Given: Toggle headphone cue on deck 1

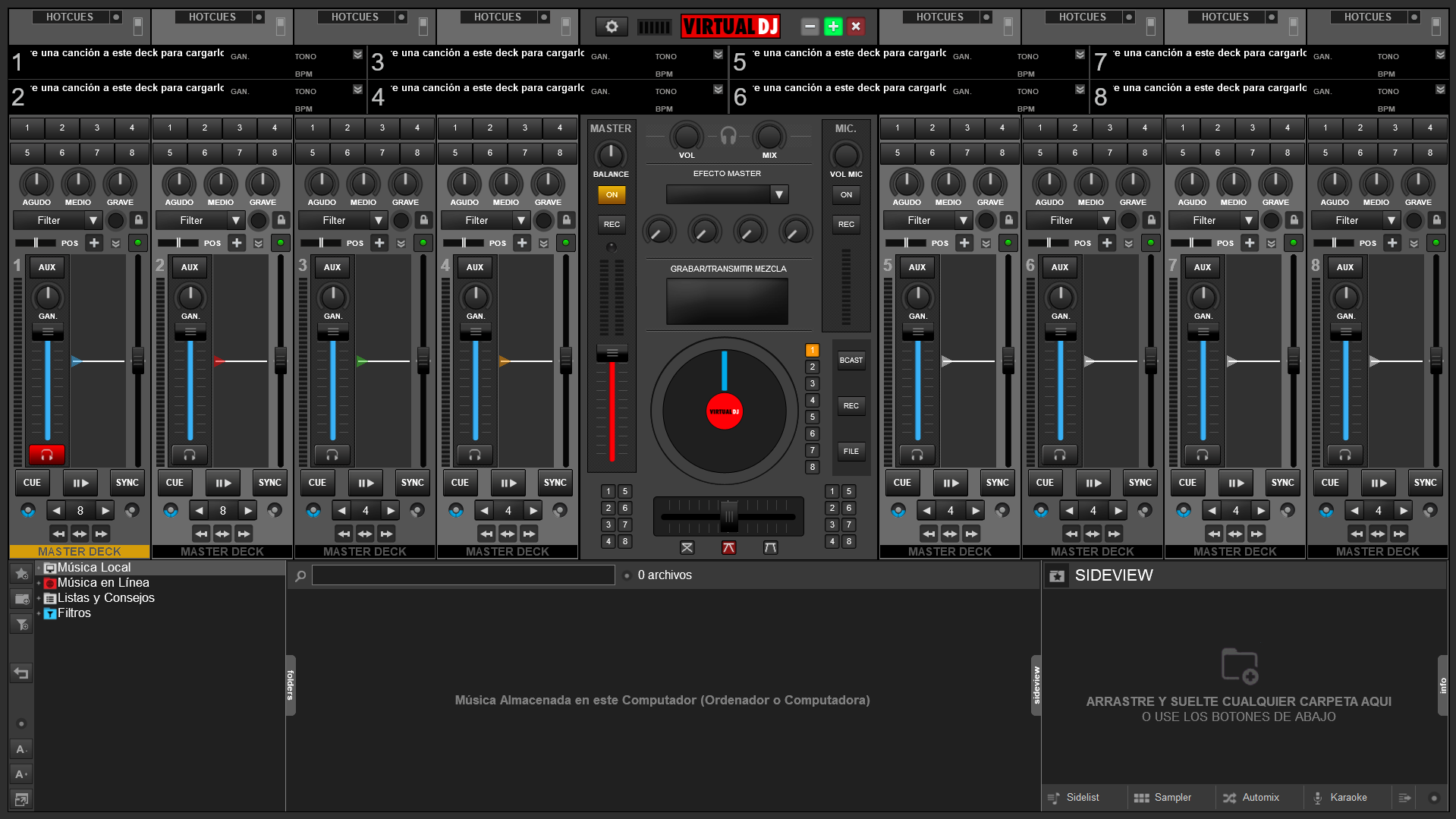Looking at the screenshot, I should point(47,455).
